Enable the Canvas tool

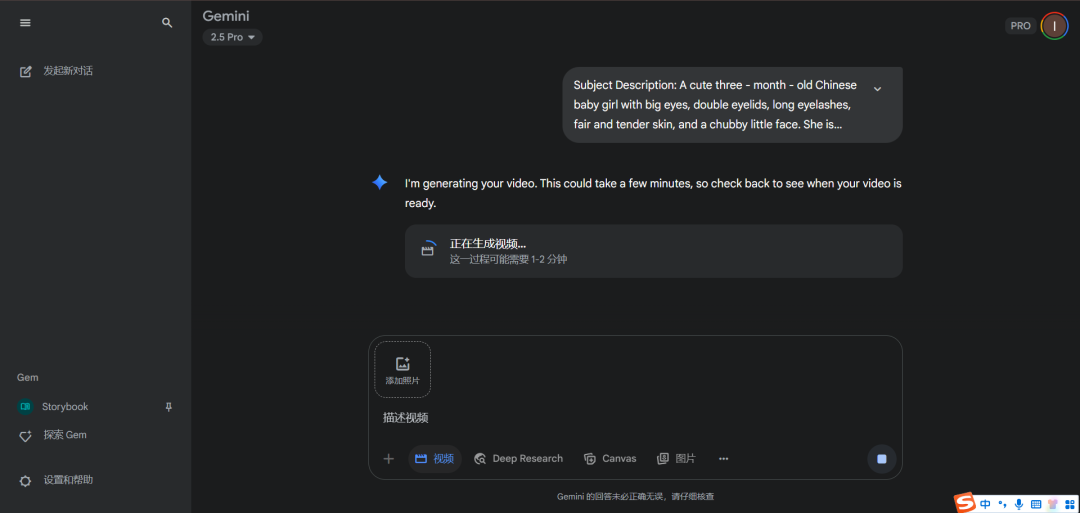(x=610, y=459)
